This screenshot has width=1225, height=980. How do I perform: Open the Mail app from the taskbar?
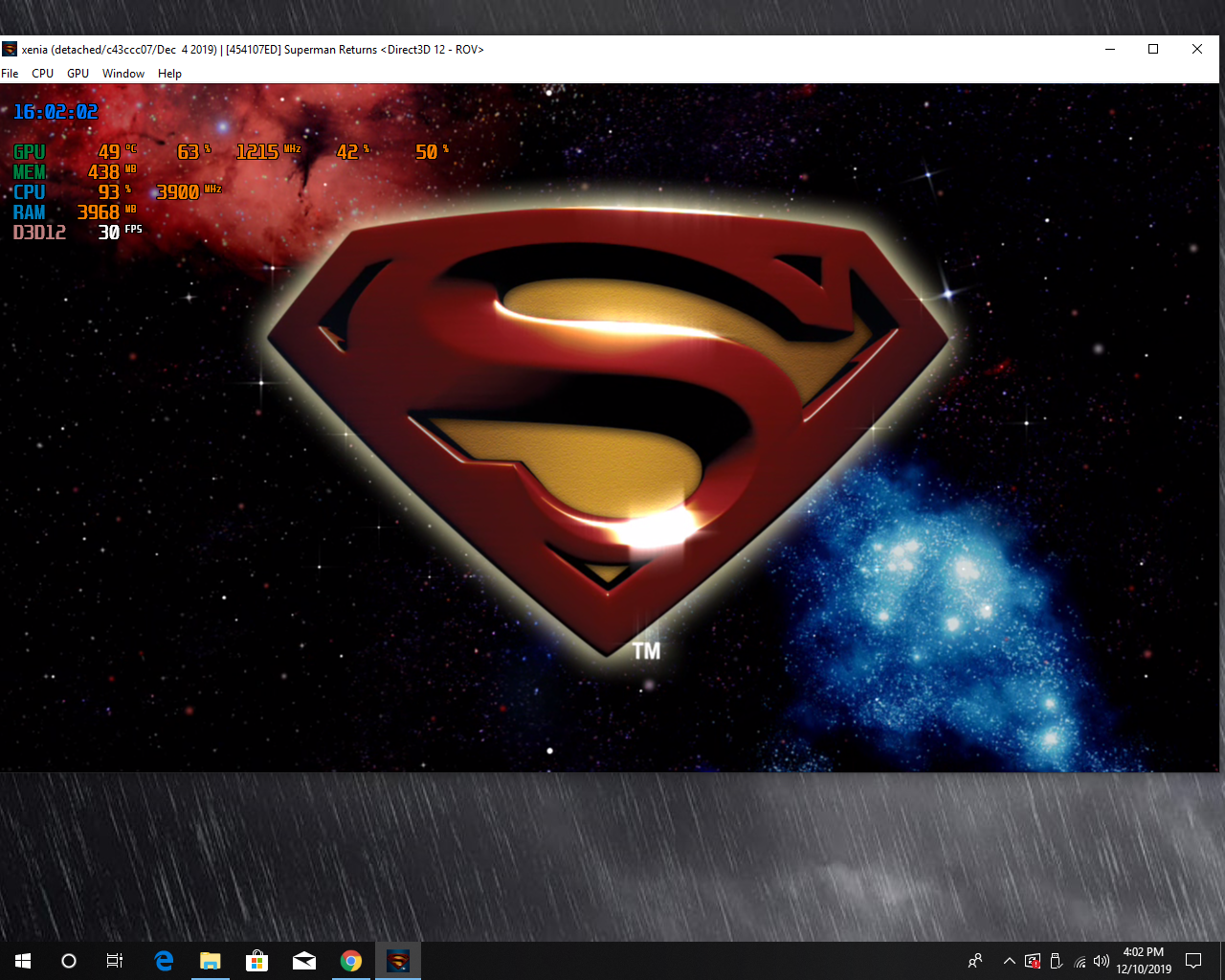click(304, 961)
